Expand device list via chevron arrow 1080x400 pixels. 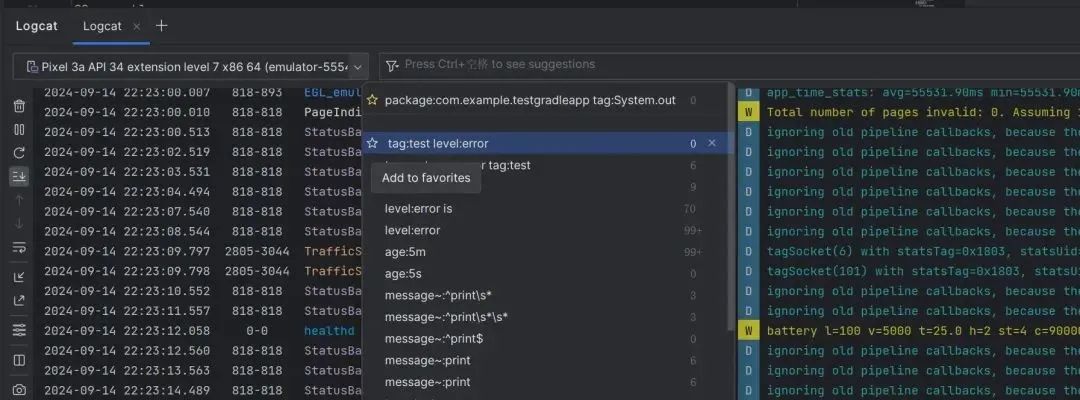[357, 67]
